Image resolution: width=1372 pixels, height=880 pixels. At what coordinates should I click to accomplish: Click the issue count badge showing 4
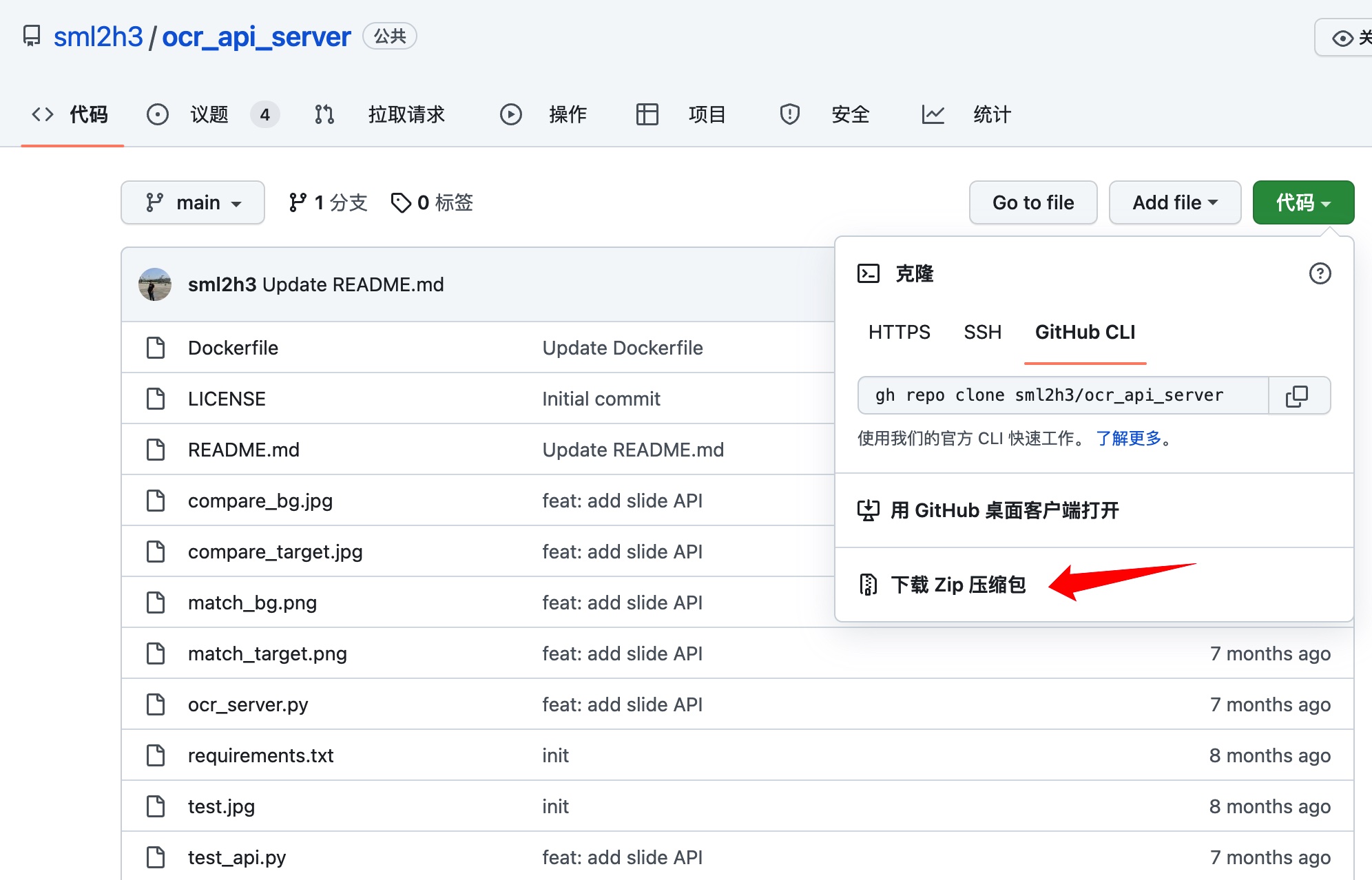(x=265, y=114)
